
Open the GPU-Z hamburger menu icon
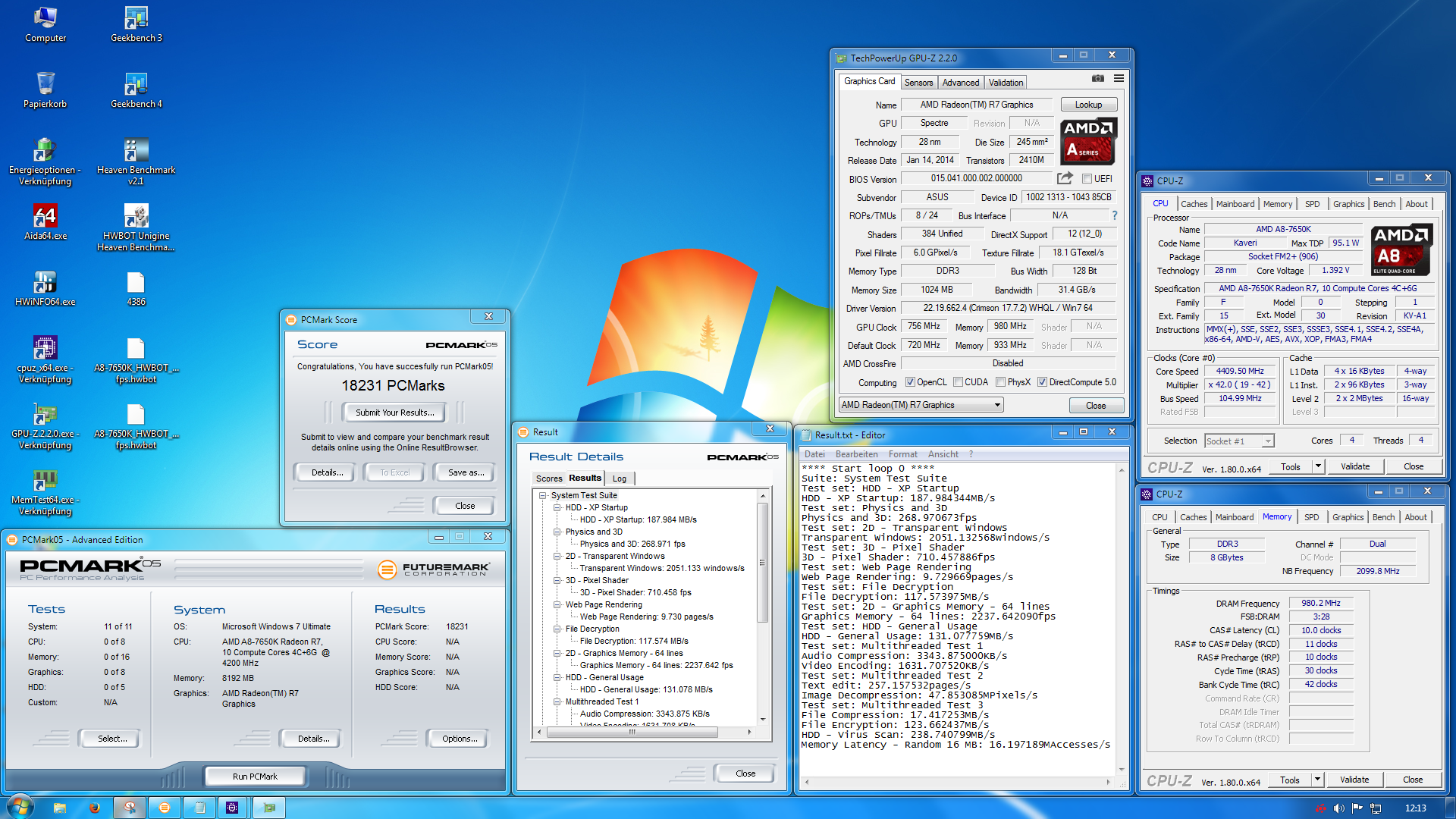click(1119, 78)
